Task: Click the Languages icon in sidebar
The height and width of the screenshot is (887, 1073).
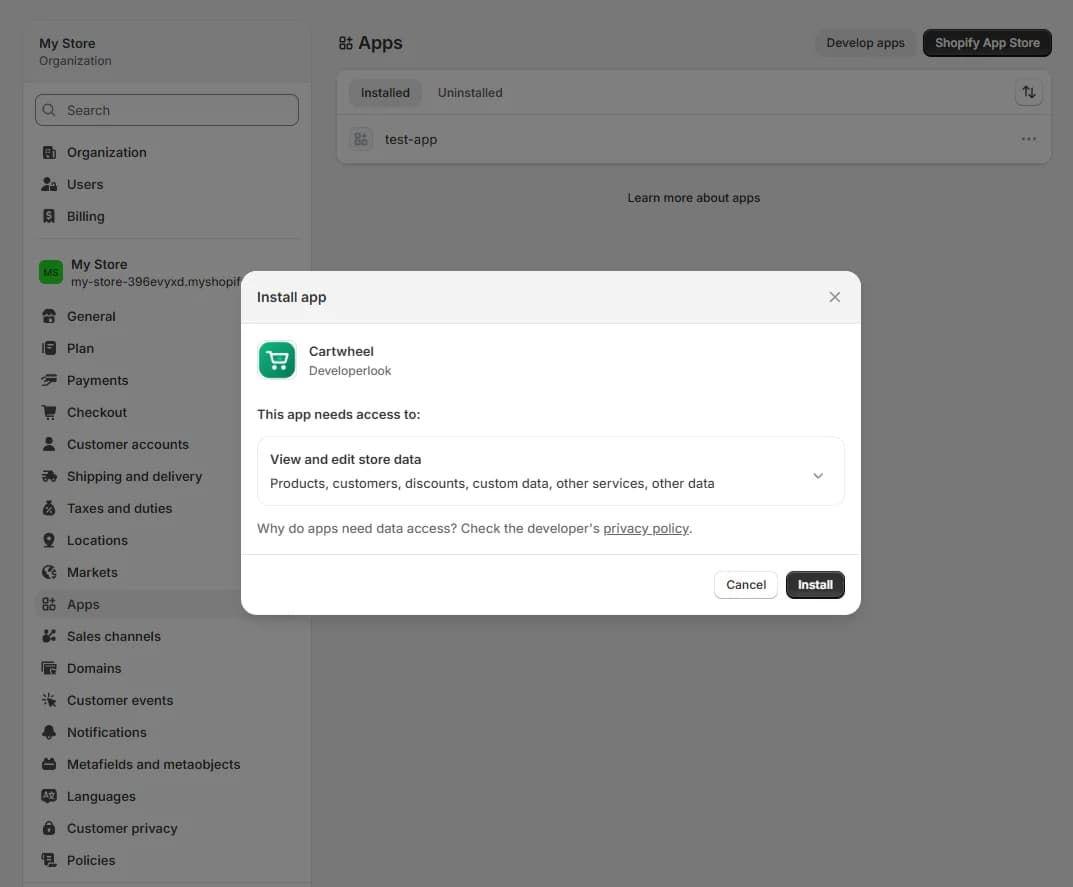Action: point(49,796)
